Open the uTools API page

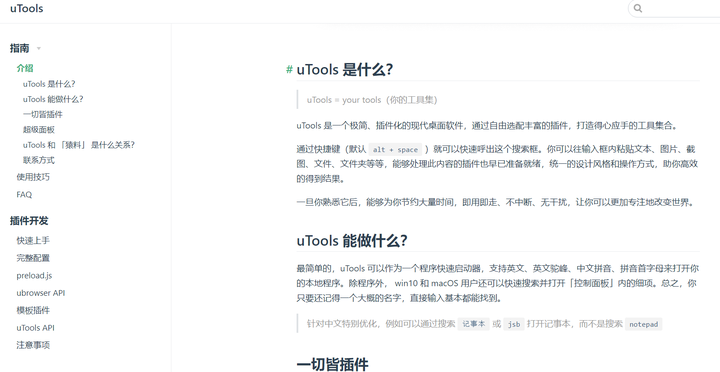click(35, 327)
